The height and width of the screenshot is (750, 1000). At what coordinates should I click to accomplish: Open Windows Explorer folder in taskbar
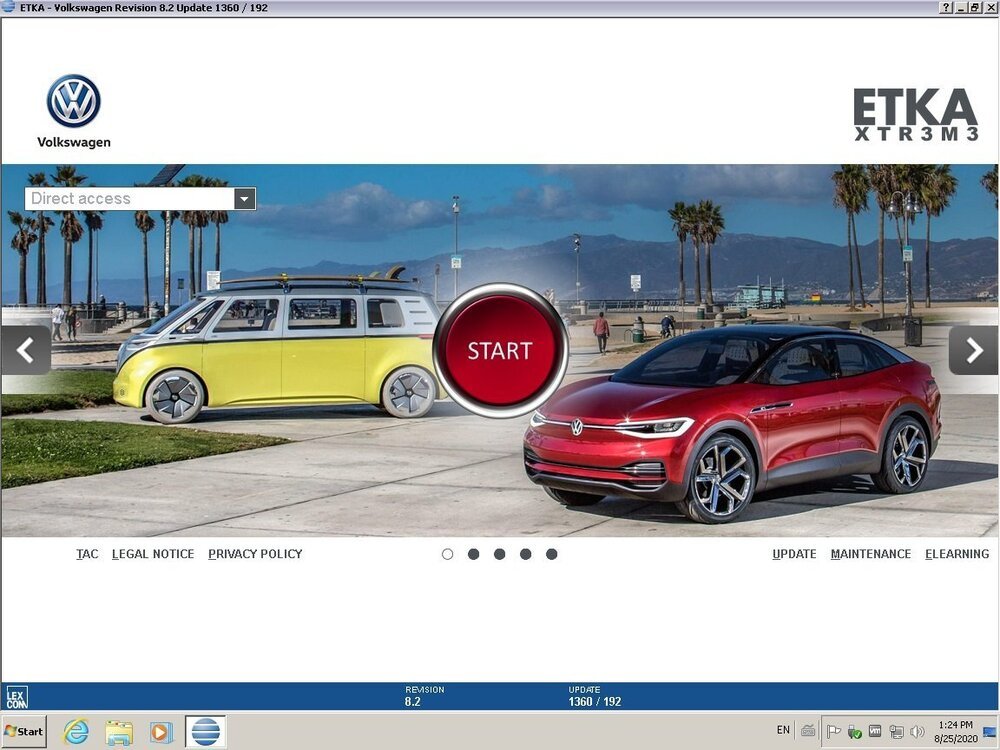pos(119,732)
